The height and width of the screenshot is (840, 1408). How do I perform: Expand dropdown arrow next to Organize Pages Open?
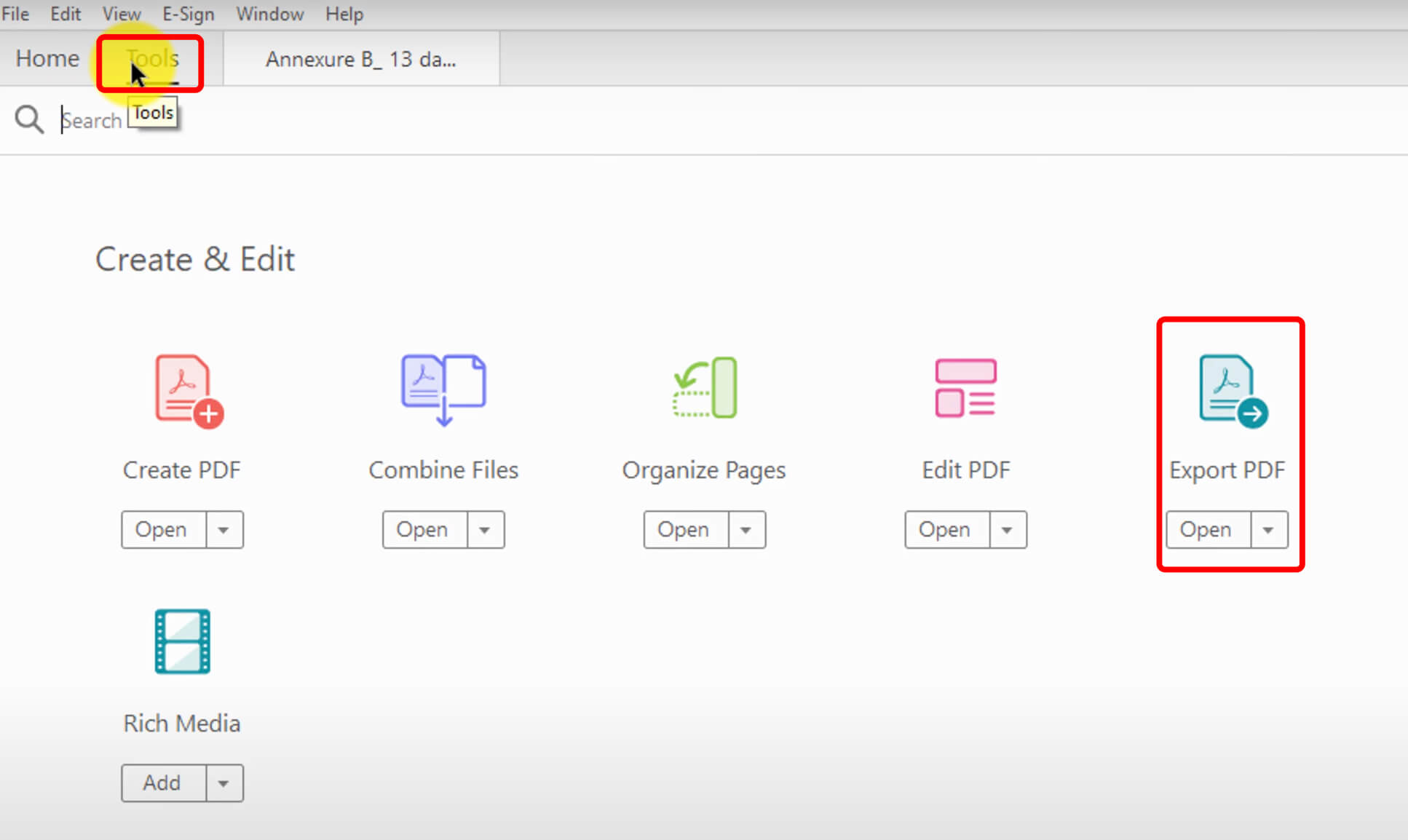tap(747, 529)
